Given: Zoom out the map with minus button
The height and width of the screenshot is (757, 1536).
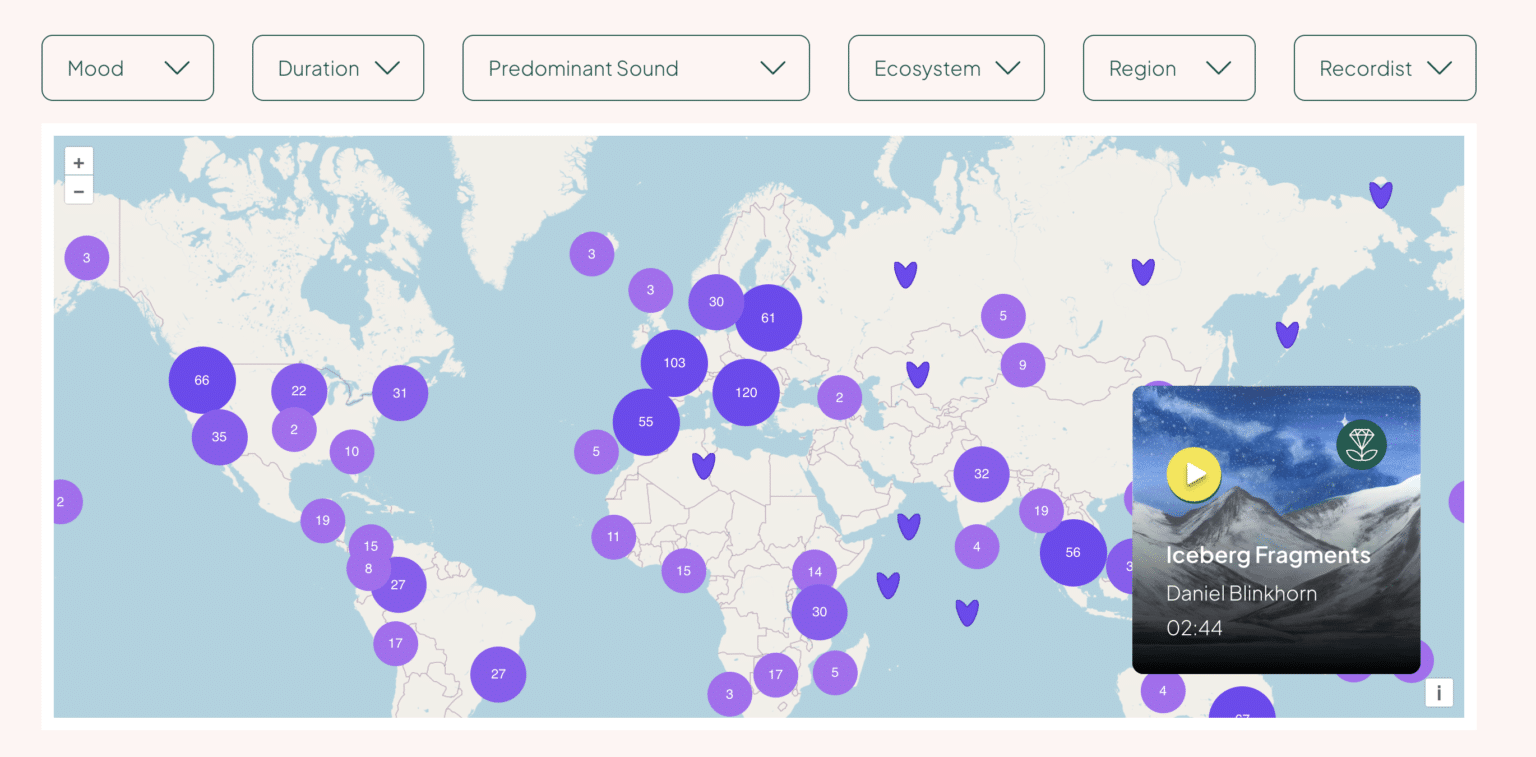Looking at the screenshot, I should (79, 190).
